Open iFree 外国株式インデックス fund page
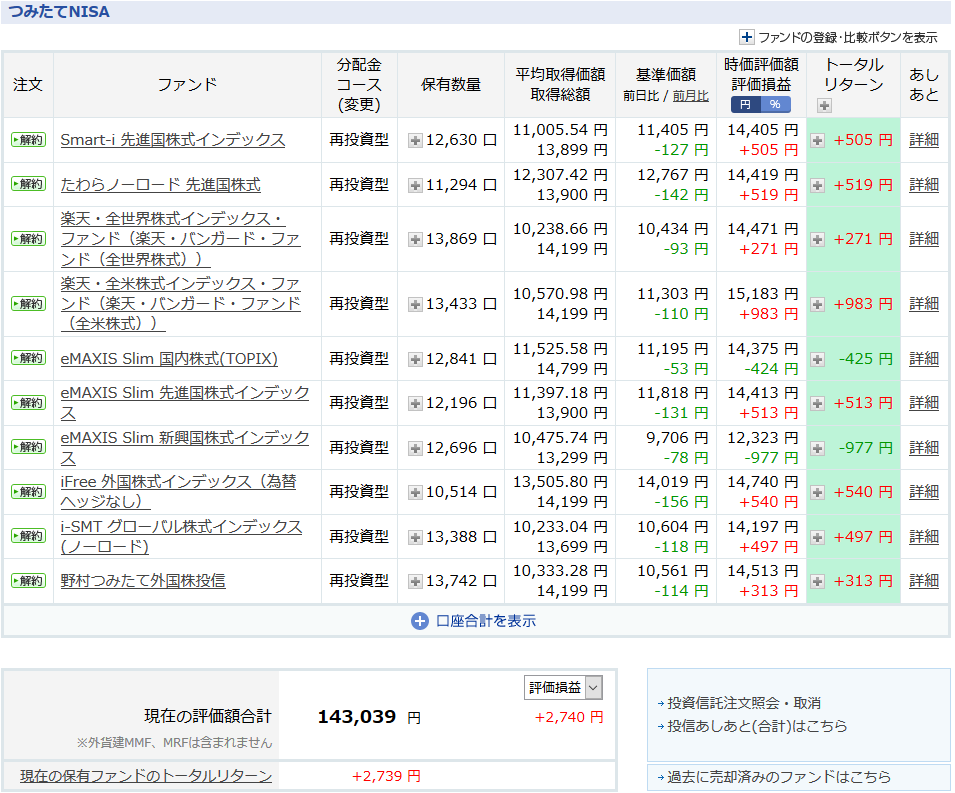 (178, 492)
